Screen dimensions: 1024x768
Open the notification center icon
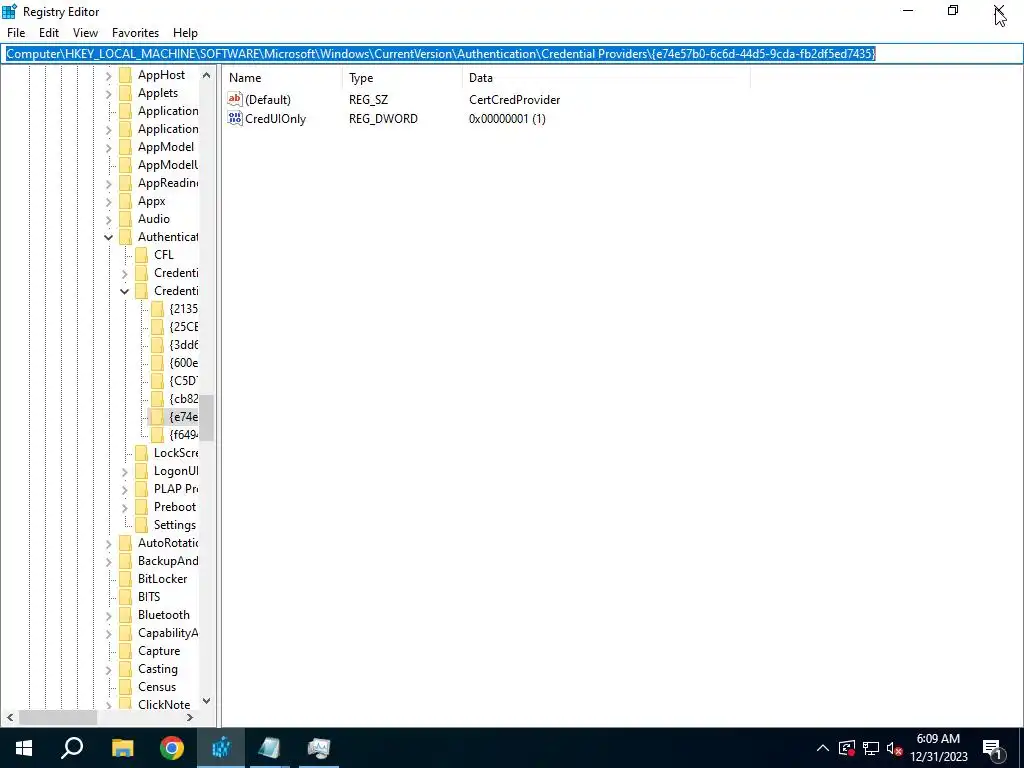coord(993,748)
